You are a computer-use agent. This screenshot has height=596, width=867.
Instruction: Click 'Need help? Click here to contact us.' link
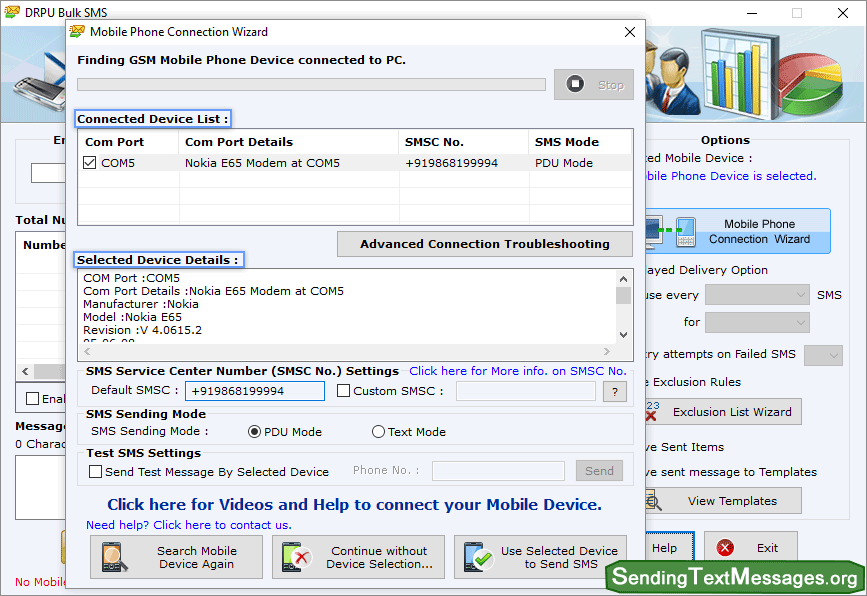[189, 525]
